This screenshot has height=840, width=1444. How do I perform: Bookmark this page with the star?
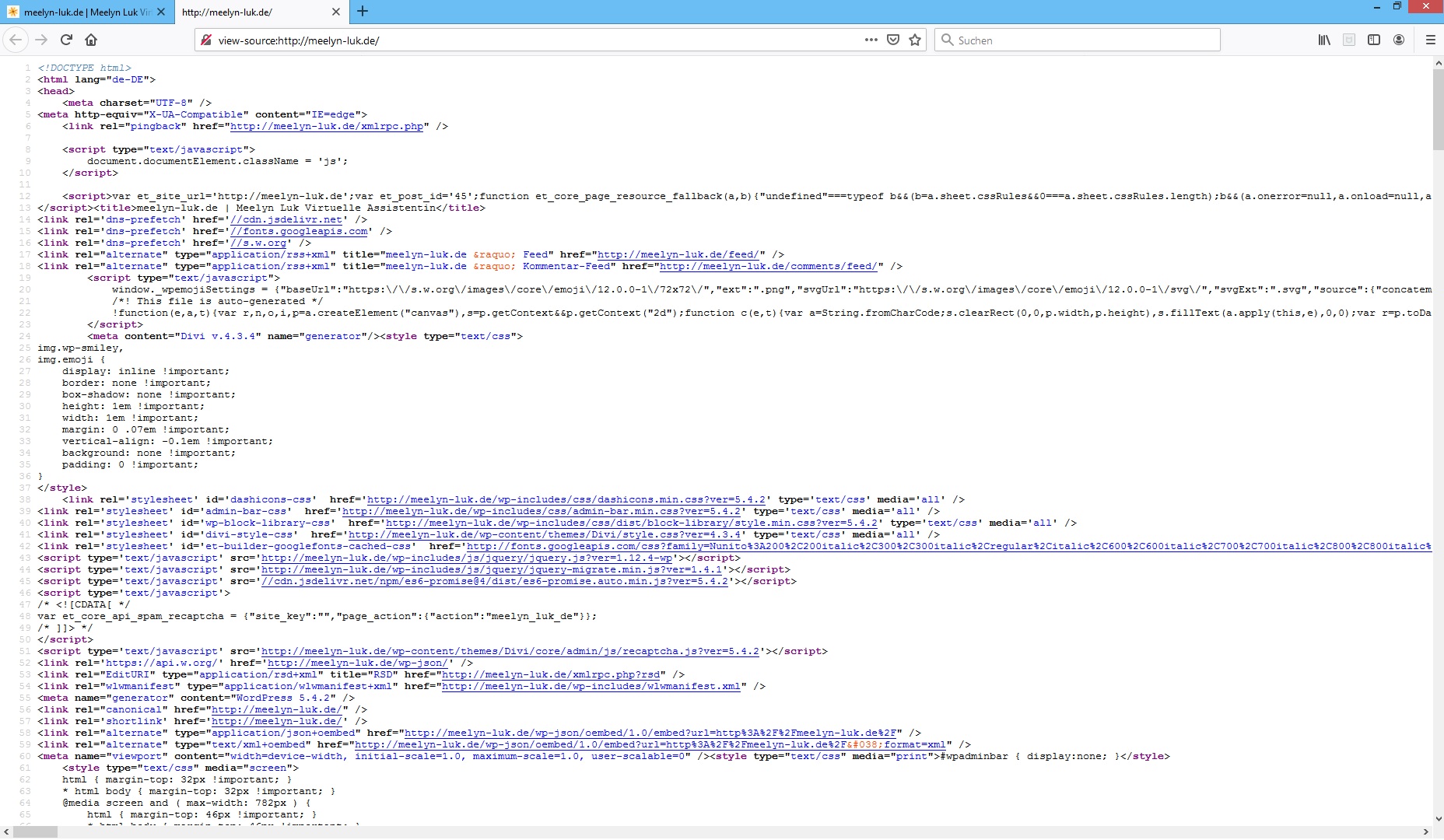tap(916, 40)
